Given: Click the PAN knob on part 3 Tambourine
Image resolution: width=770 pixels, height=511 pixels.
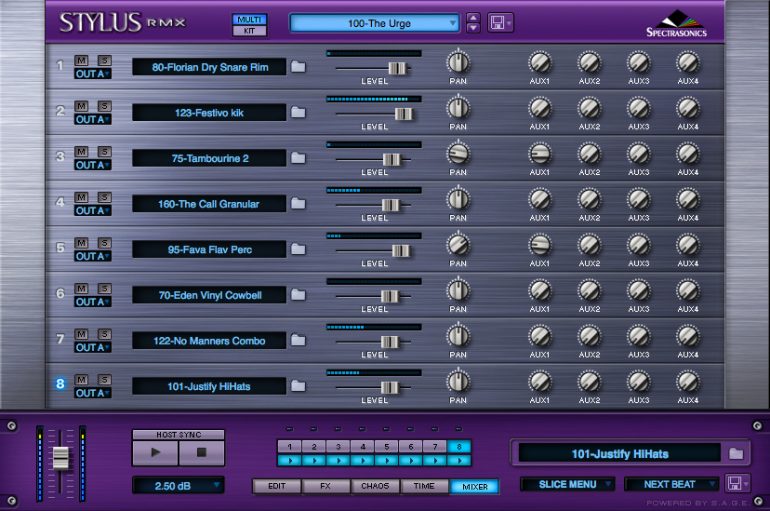Looking at the screenshot, I should point(458,154).
